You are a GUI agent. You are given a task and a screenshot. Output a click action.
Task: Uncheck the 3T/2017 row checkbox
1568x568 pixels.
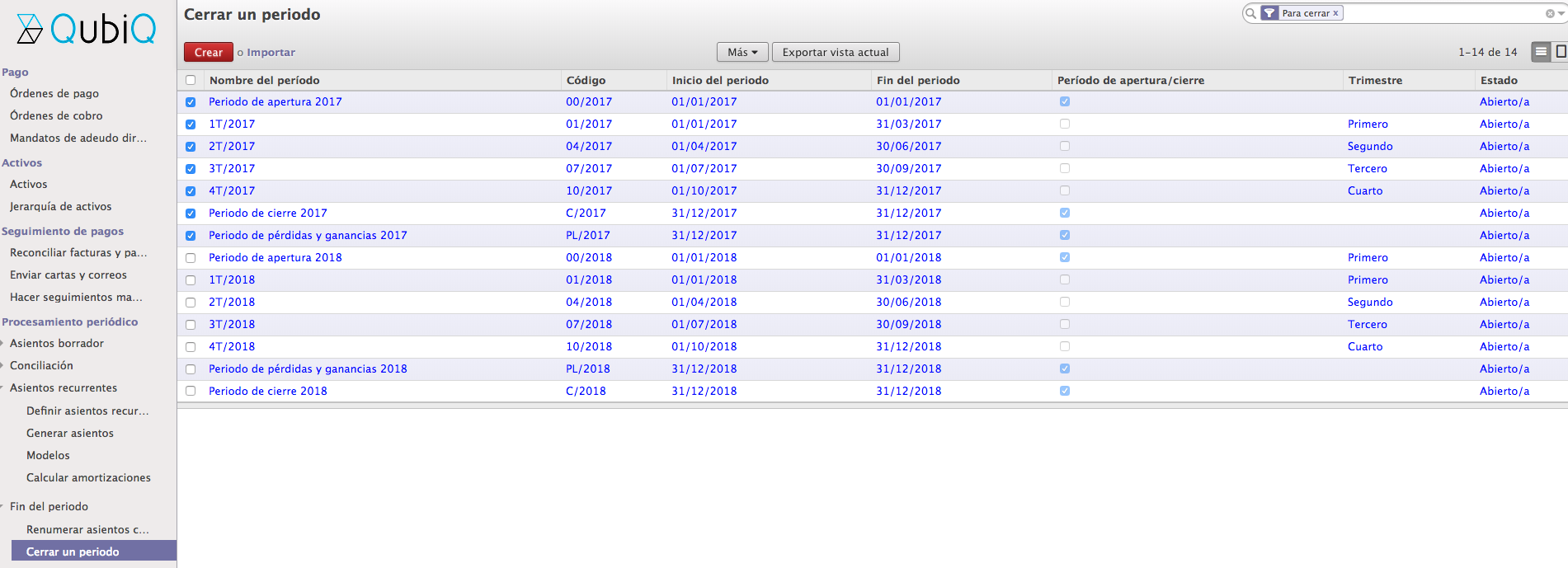click(191, 169)
